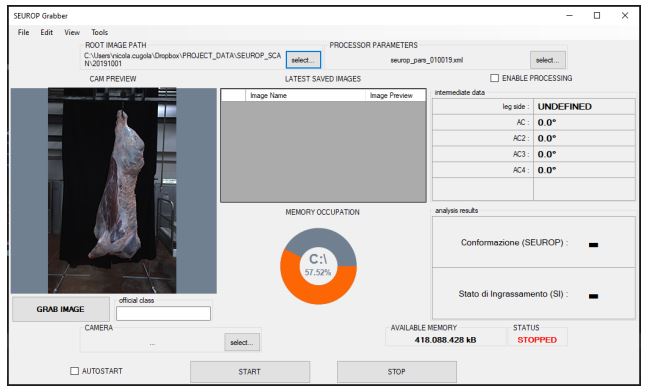
Task: Enable the ENABLE PROCESSING checkbox
Action: point(494,78)
